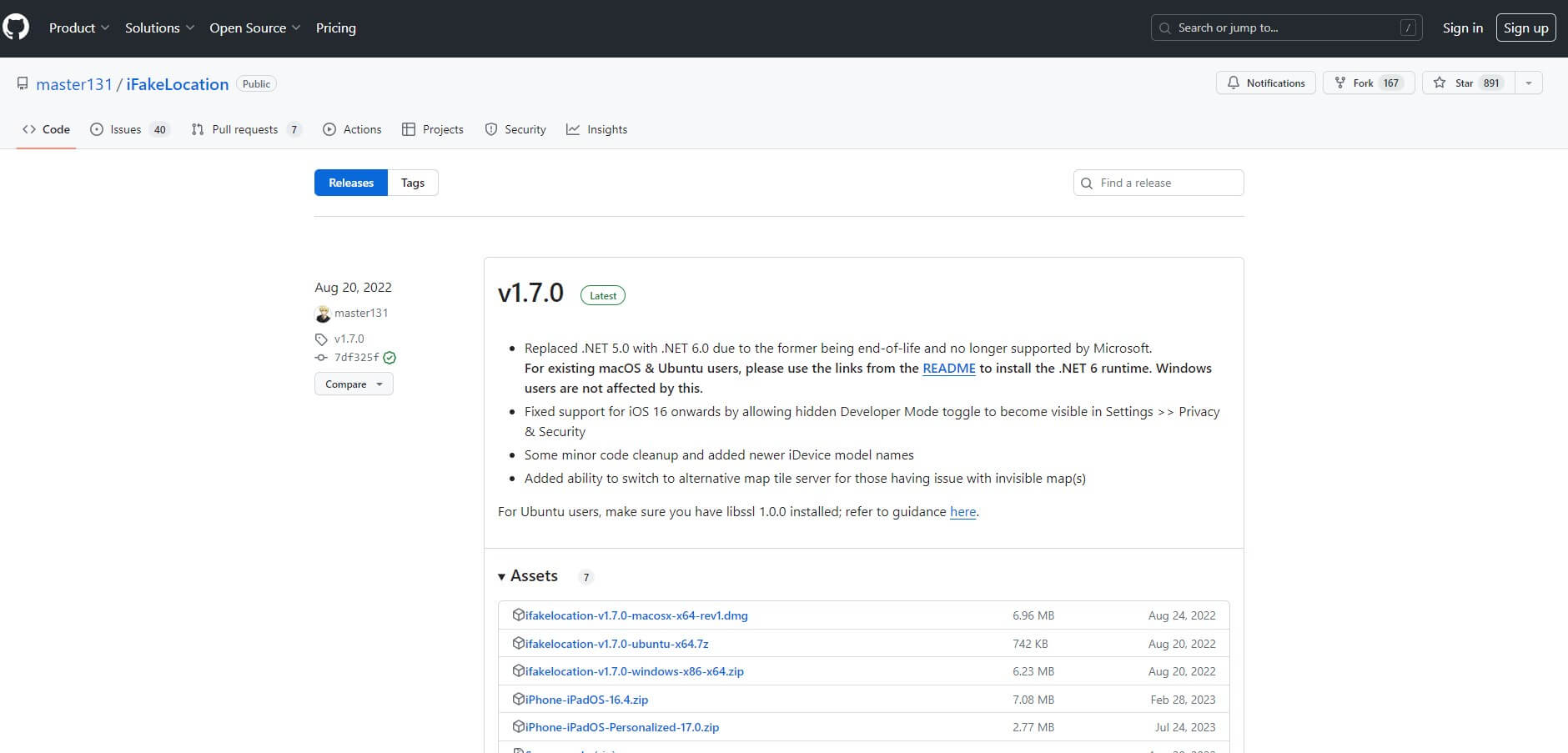Viewport: 1568px width, 753px height.
Task: Open the iFakeLocation repository link
Action: (x=178, y=84)
